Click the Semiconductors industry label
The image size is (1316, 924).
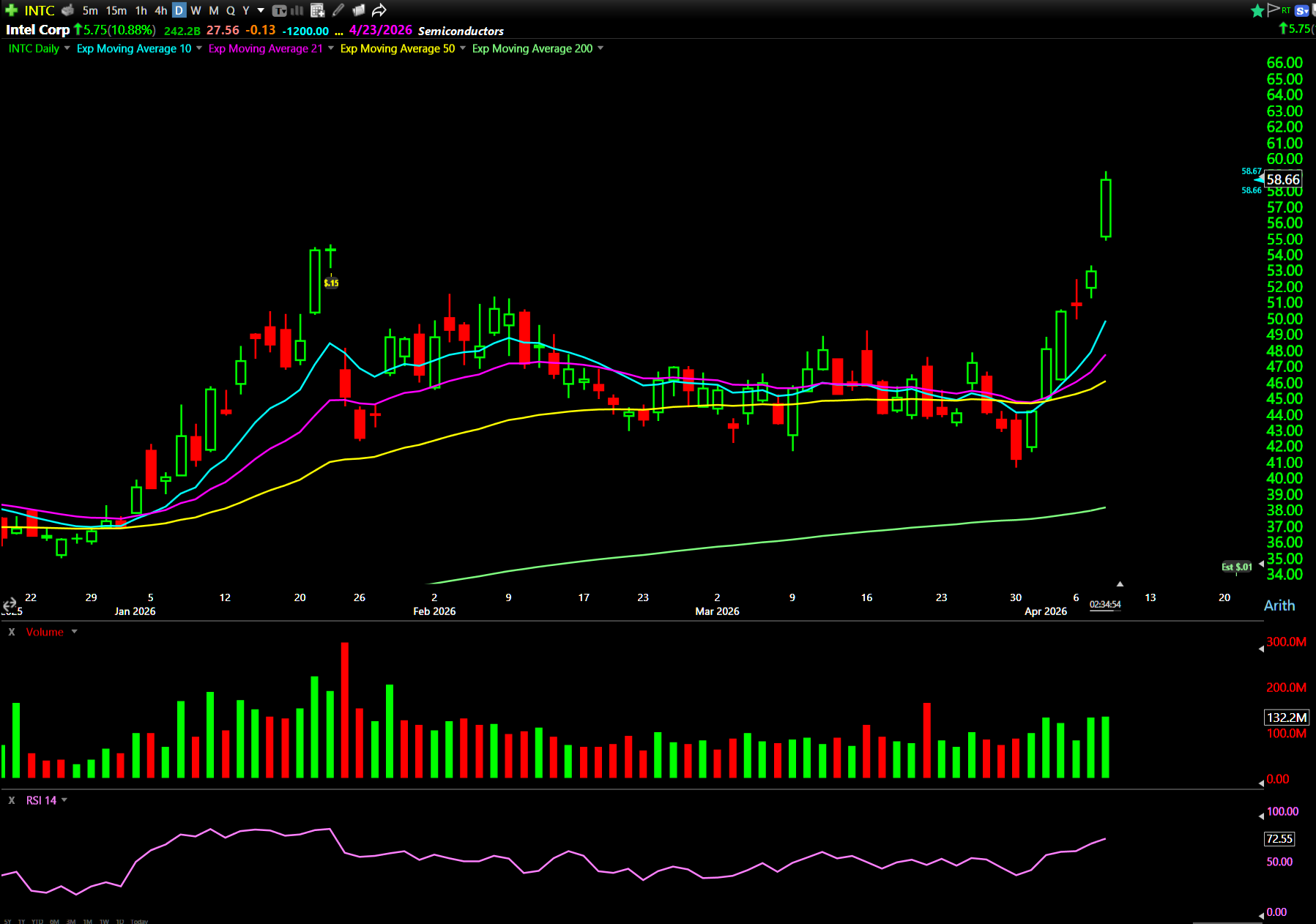tap(461, 31)
